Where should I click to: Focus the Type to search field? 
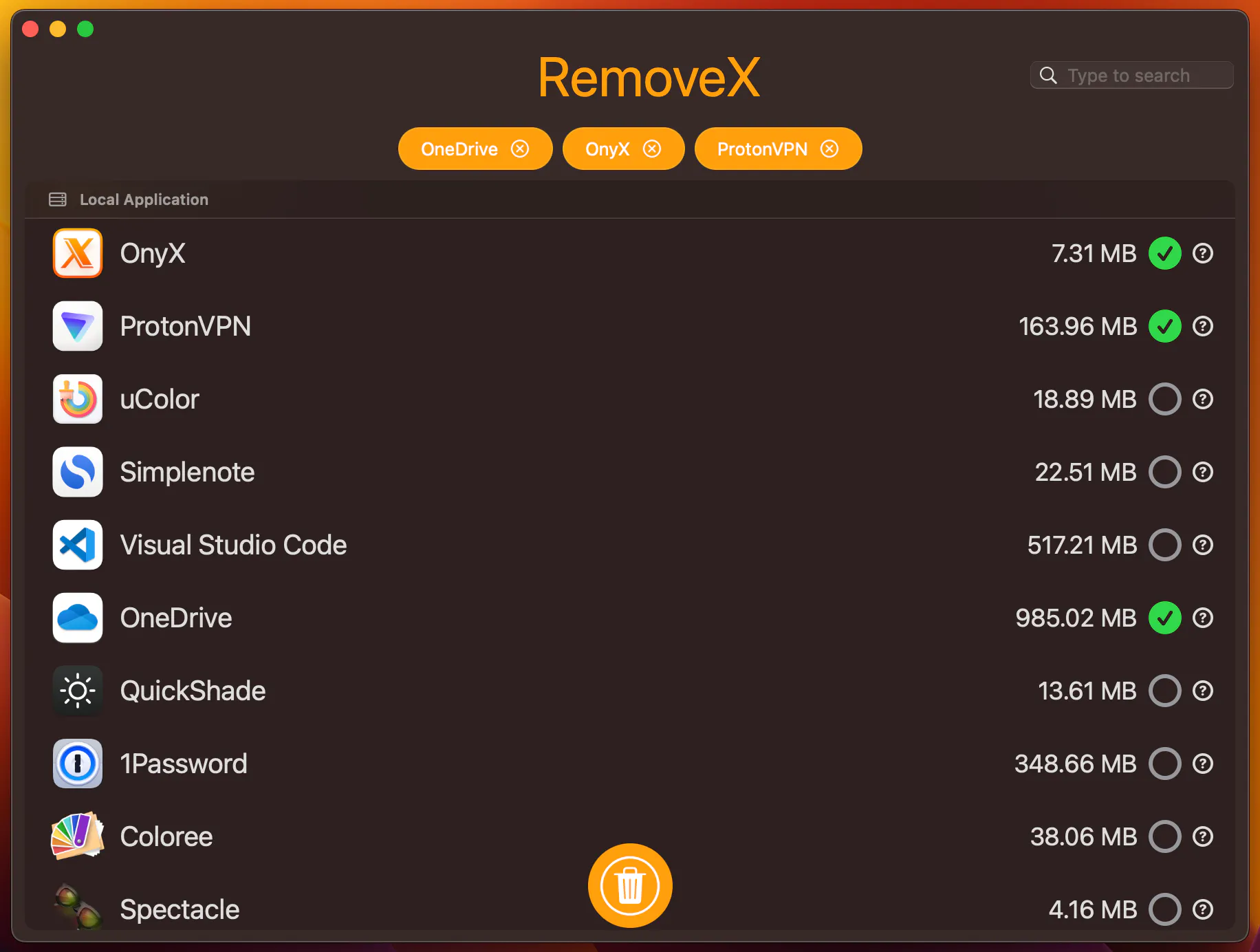[1131, 75]
